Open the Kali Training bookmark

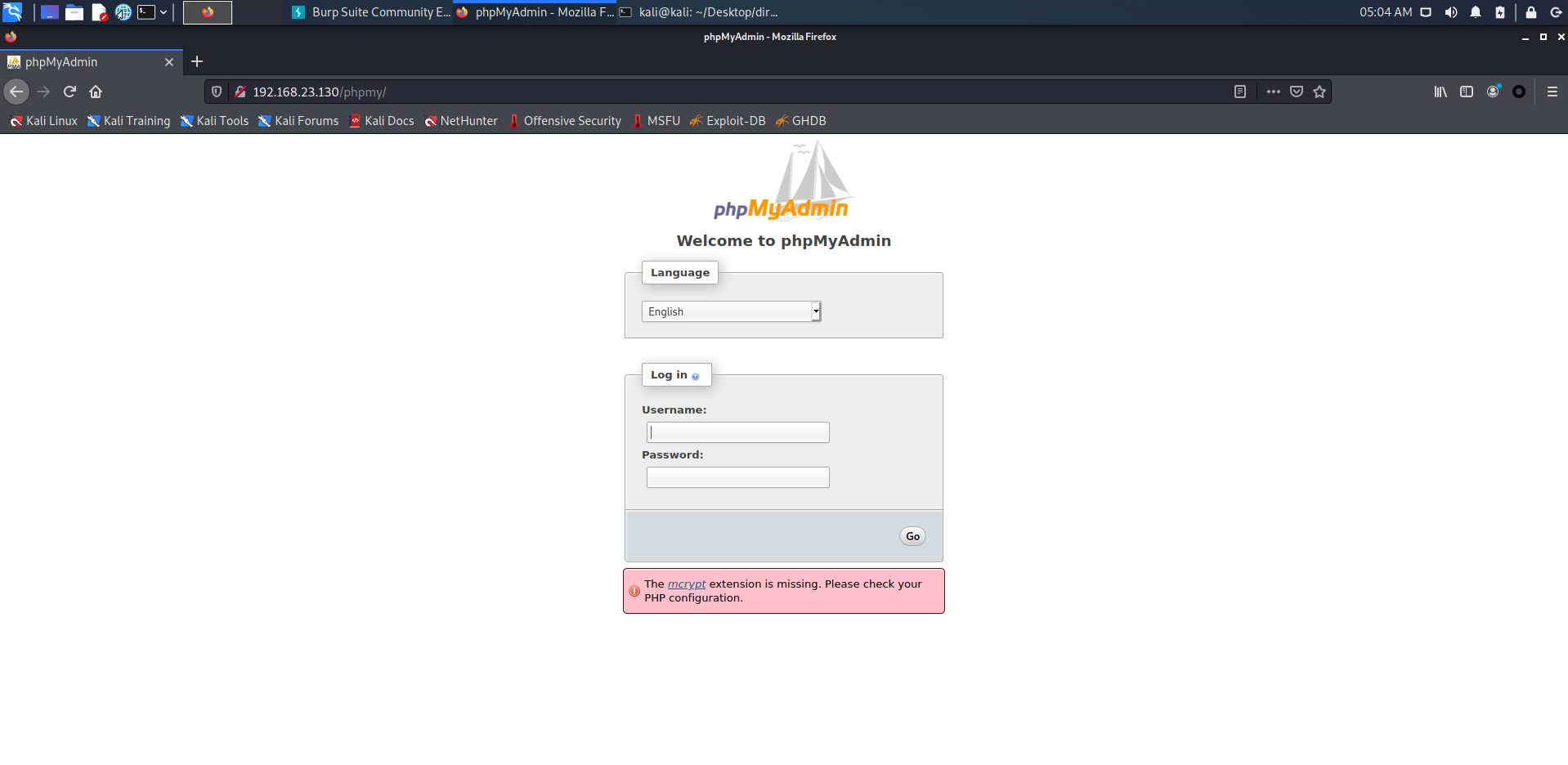point(129,121)
